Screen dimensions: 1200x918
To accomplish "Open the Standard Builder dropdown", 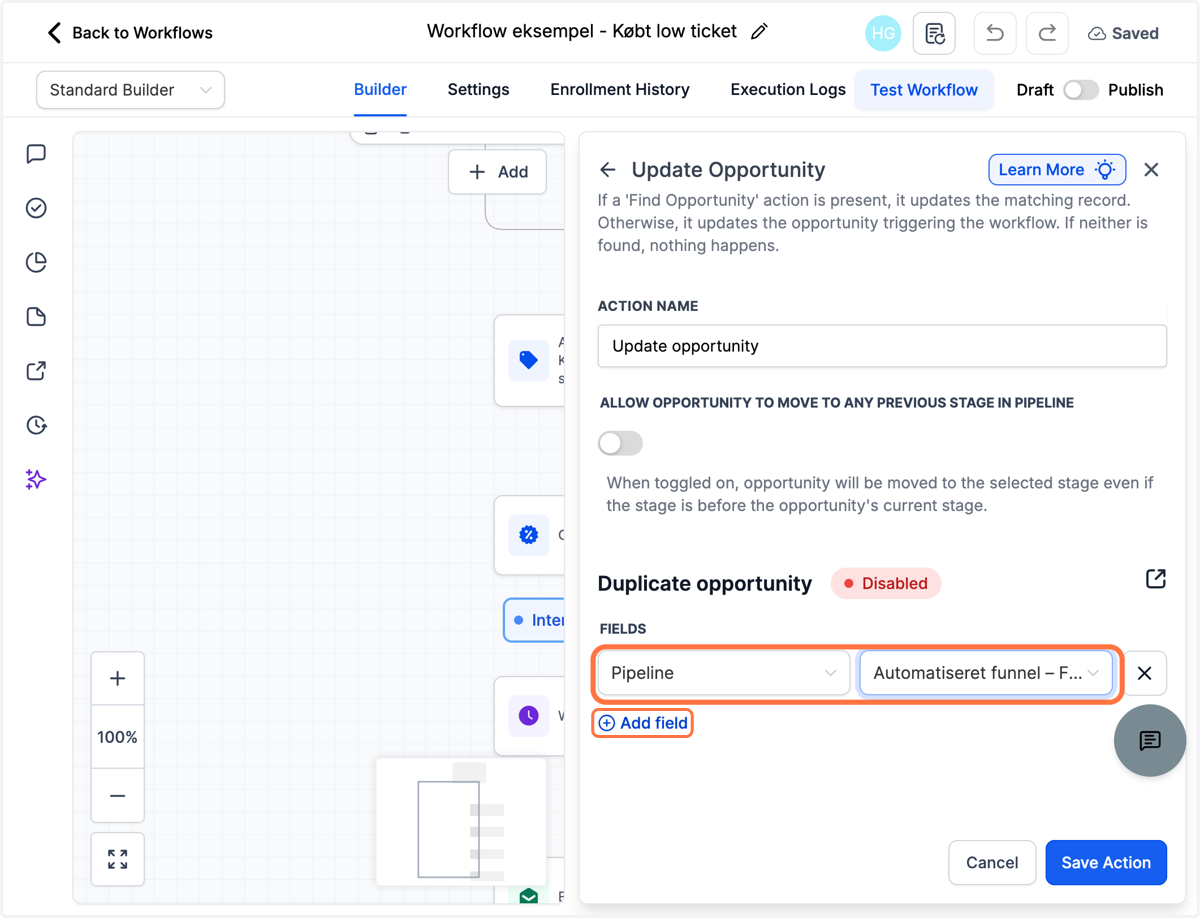I will (130, 90).
